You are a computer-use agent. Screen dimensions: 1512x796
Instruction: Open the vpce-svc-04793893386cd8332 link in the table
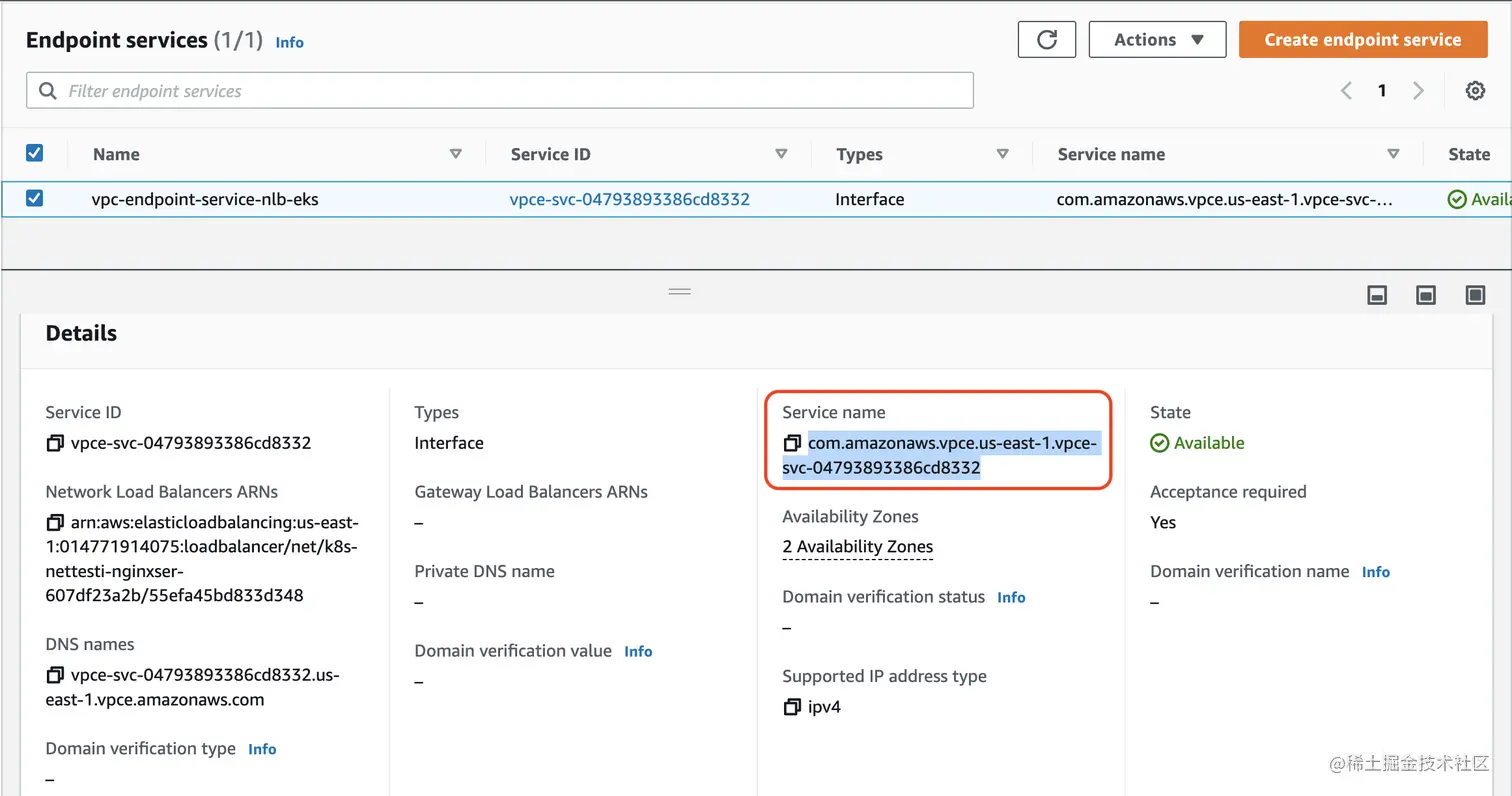point(630,199)
